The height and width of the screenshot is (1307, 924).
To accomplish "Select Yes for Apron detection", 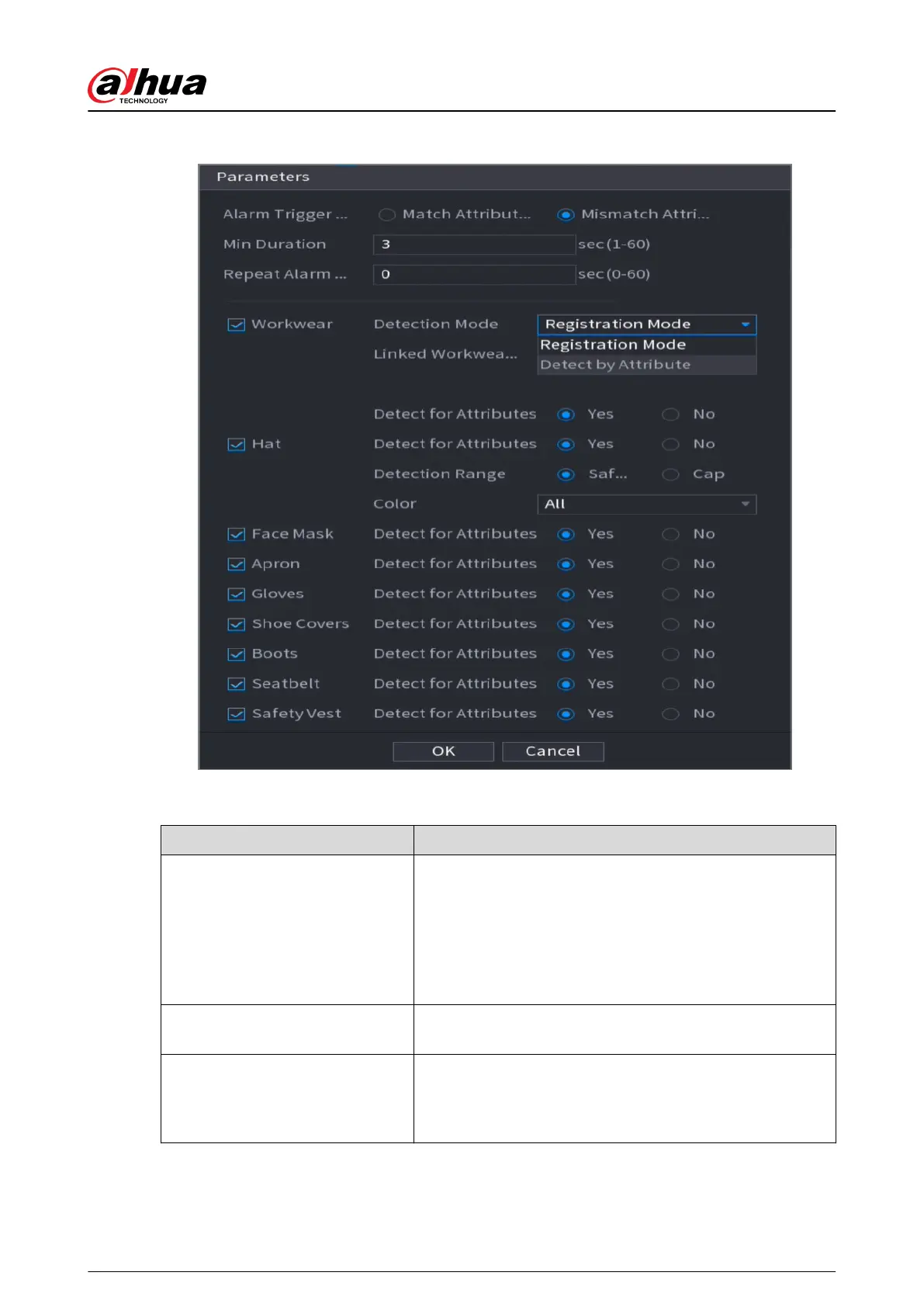I will pyautogui.click(x=566, y=564).
